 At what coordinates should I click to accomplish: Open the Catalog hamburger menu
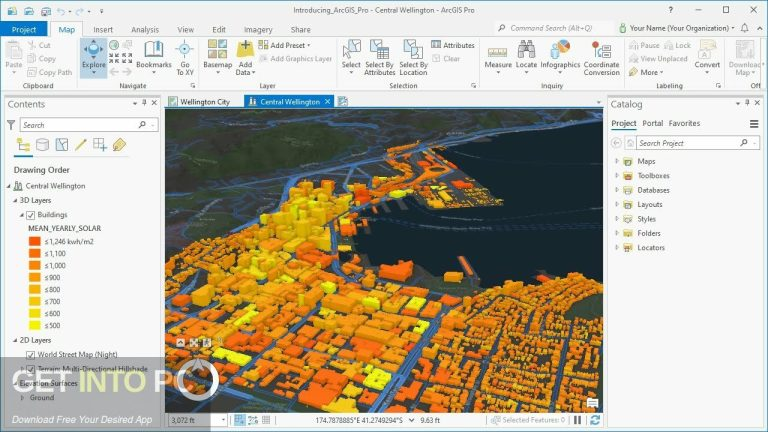754,124
